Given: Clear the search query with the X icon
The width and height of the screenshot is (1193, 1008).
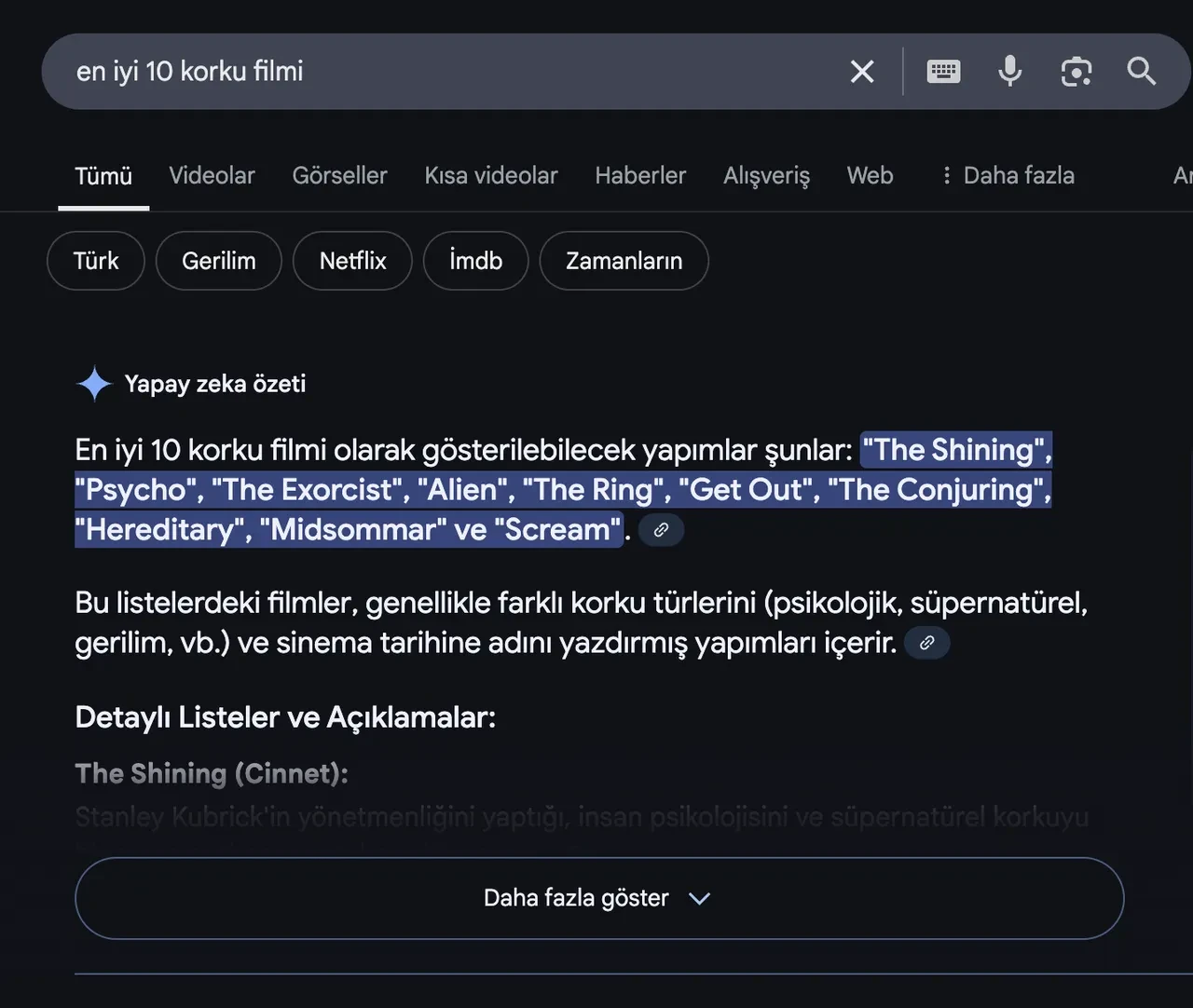Looking at the screenshot, I should (861, 71).
